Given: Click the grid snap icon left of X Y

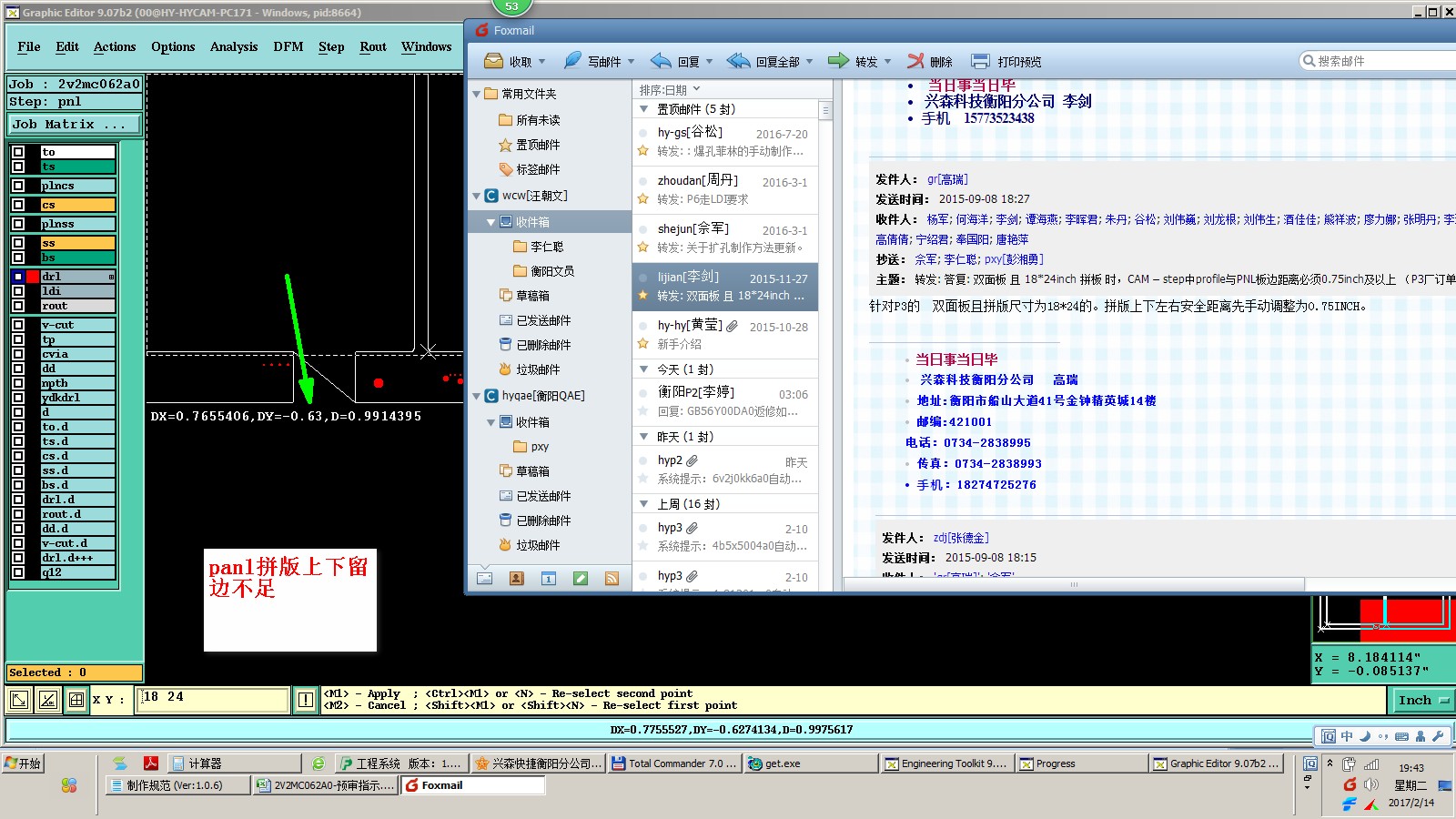Looking at the screenshot, I should point(76,700).
